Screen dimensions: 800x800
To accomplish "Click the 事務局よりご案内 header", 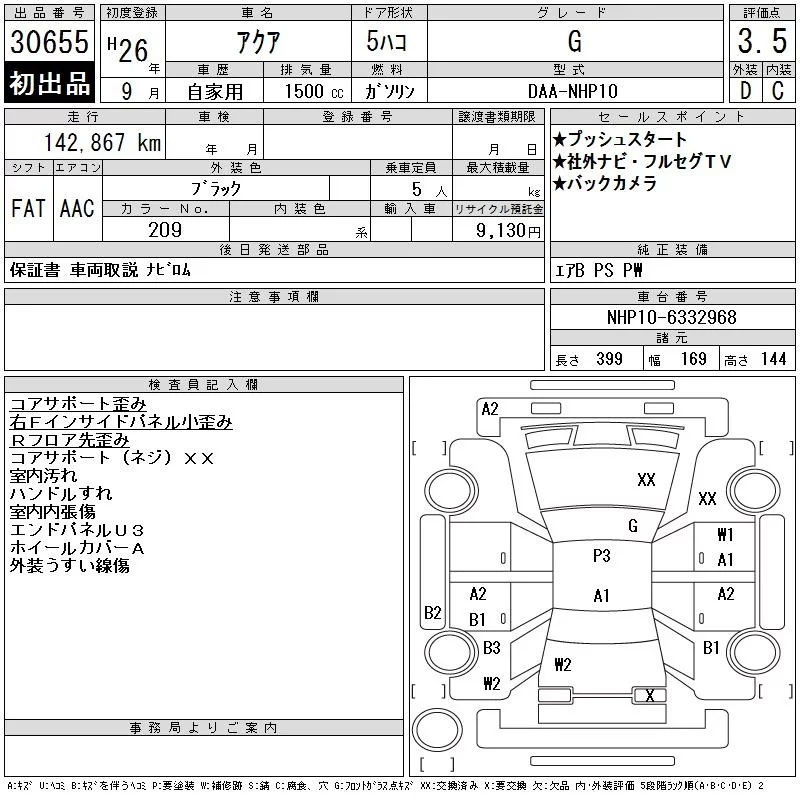I will pyautogui.click(x=204, y=728).
